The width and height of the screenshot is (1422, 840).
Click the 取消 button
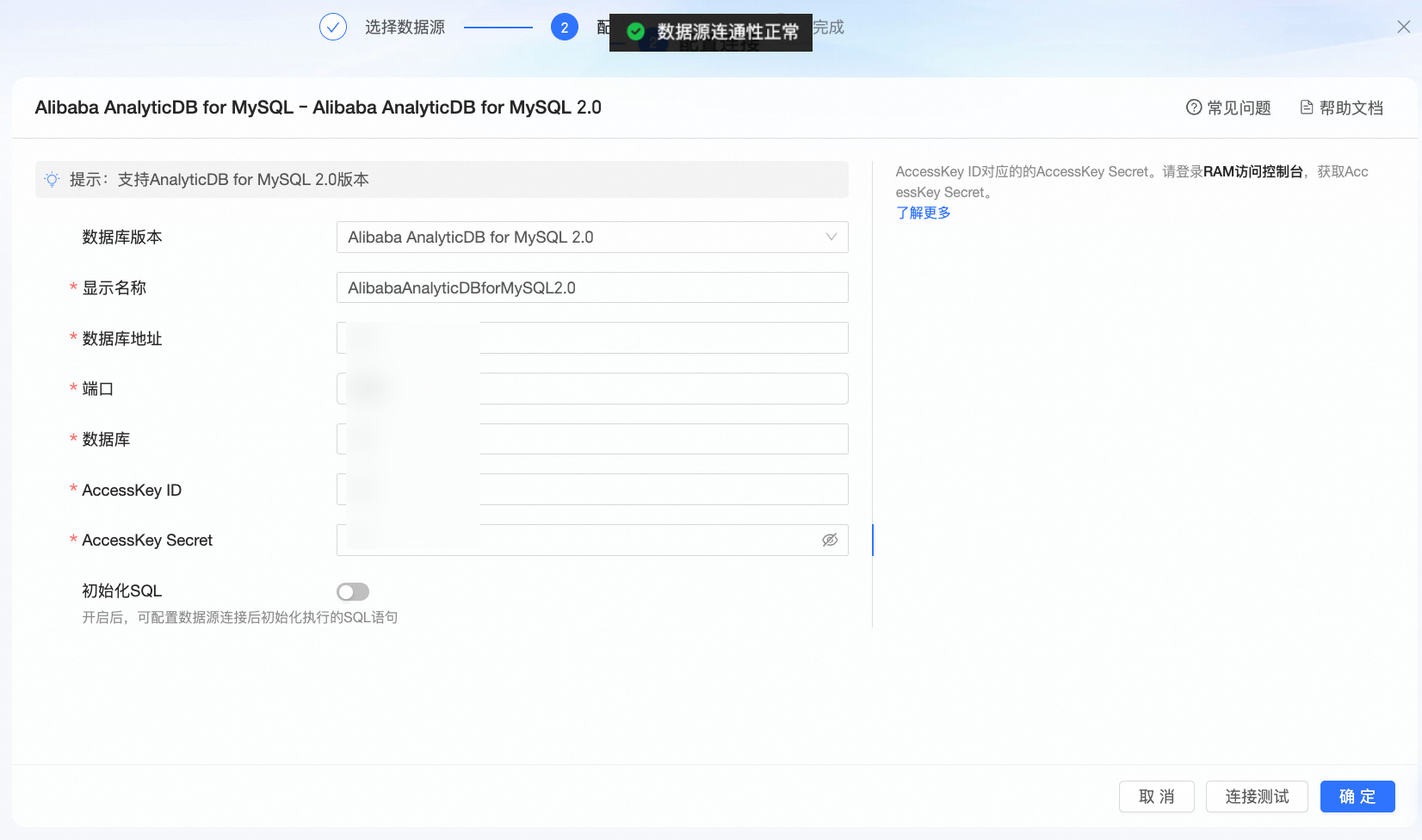coord(1157,797)
